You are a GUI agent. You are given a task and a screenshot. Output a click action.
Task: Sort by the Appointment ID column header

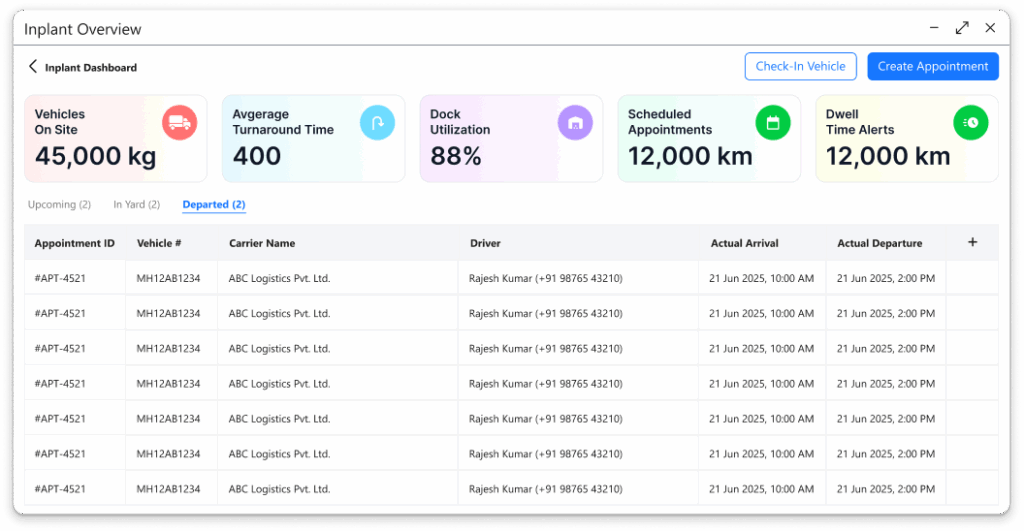tap(74, 243)
